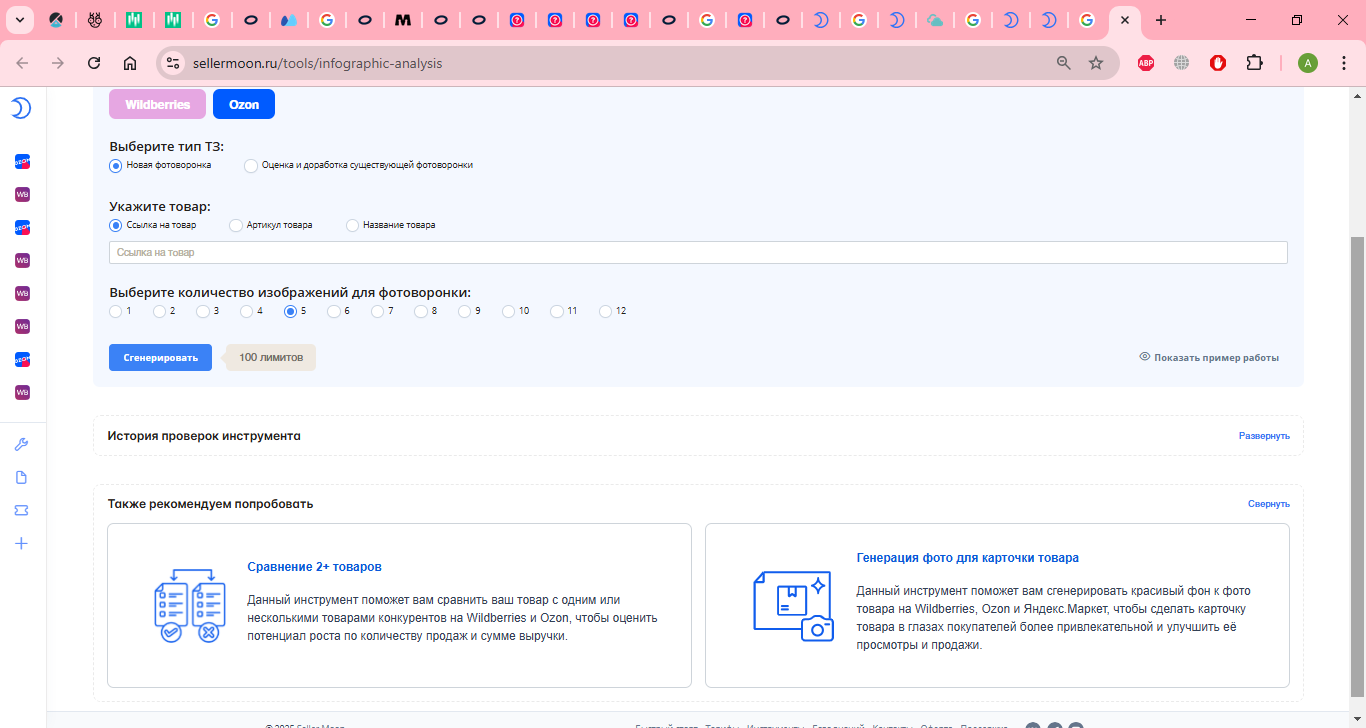This screenshot has height=728, width=1366.
Task: Select Новая фотоворонка radio option
Action: click(x=115, y=165)
